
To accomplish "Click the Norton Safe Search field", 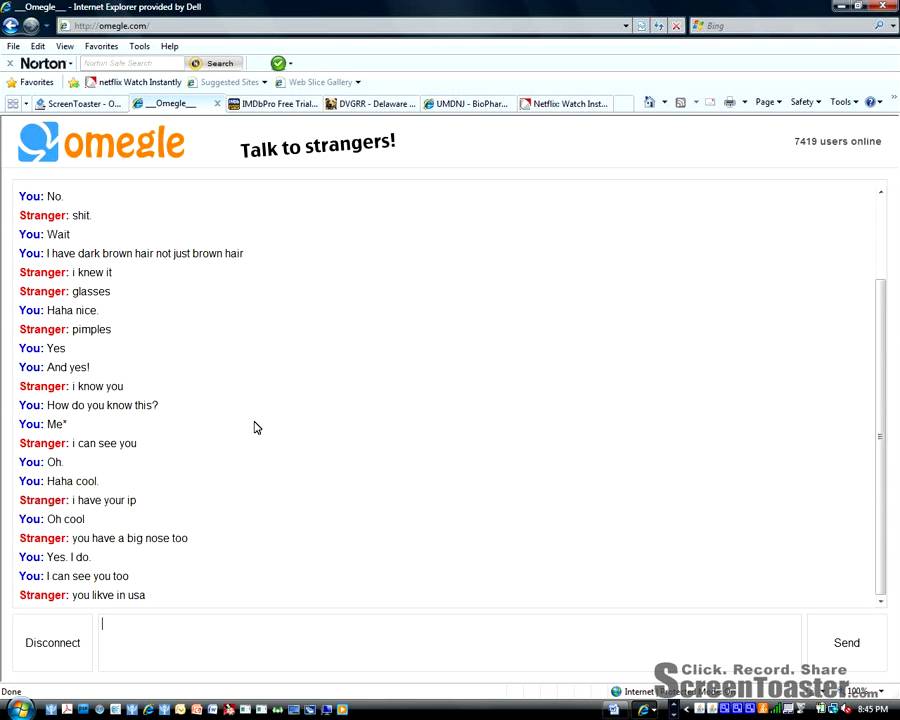I will pyautogui.click(x=132, y=63).
